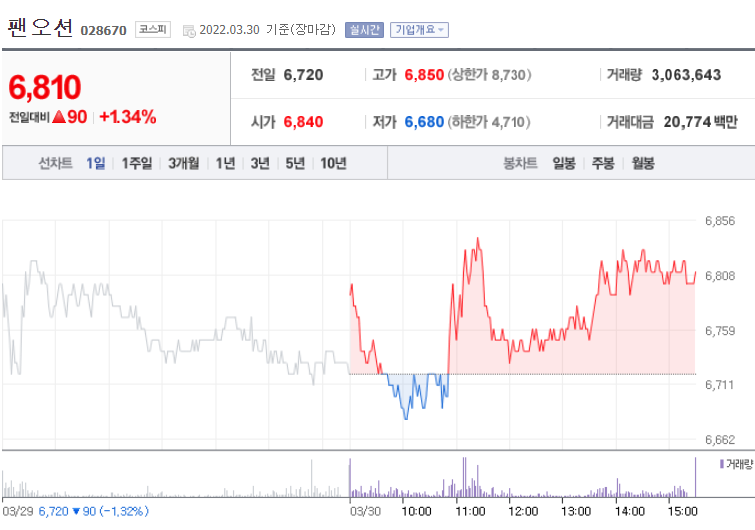Image resolution: width=755 pixels, height=530 pixels.
Task: Click the 03/30 time axis label
Action: coord(365,511)
